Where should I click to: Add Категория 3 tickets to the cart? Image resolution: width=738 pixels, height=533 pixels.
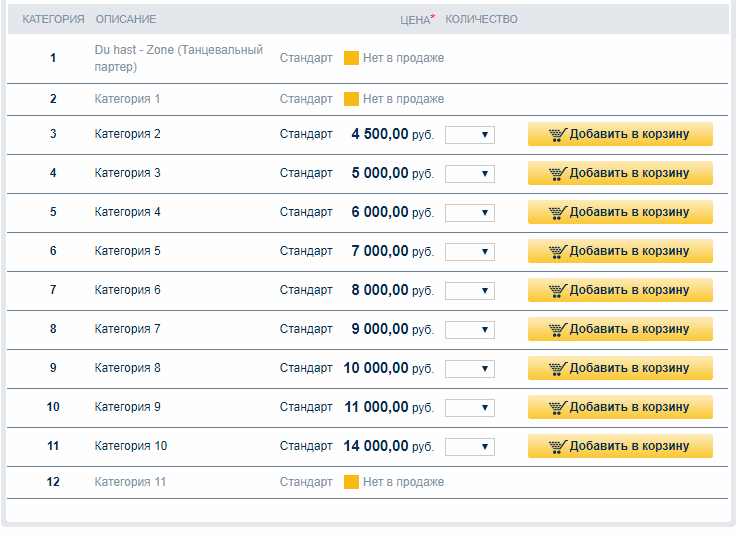[620, 174]
